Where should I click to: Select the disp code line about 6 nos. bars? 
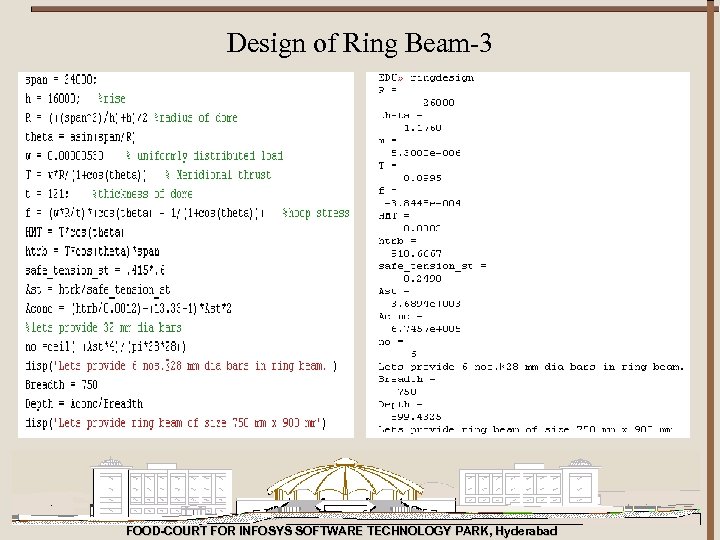click(x=181, y=366)
